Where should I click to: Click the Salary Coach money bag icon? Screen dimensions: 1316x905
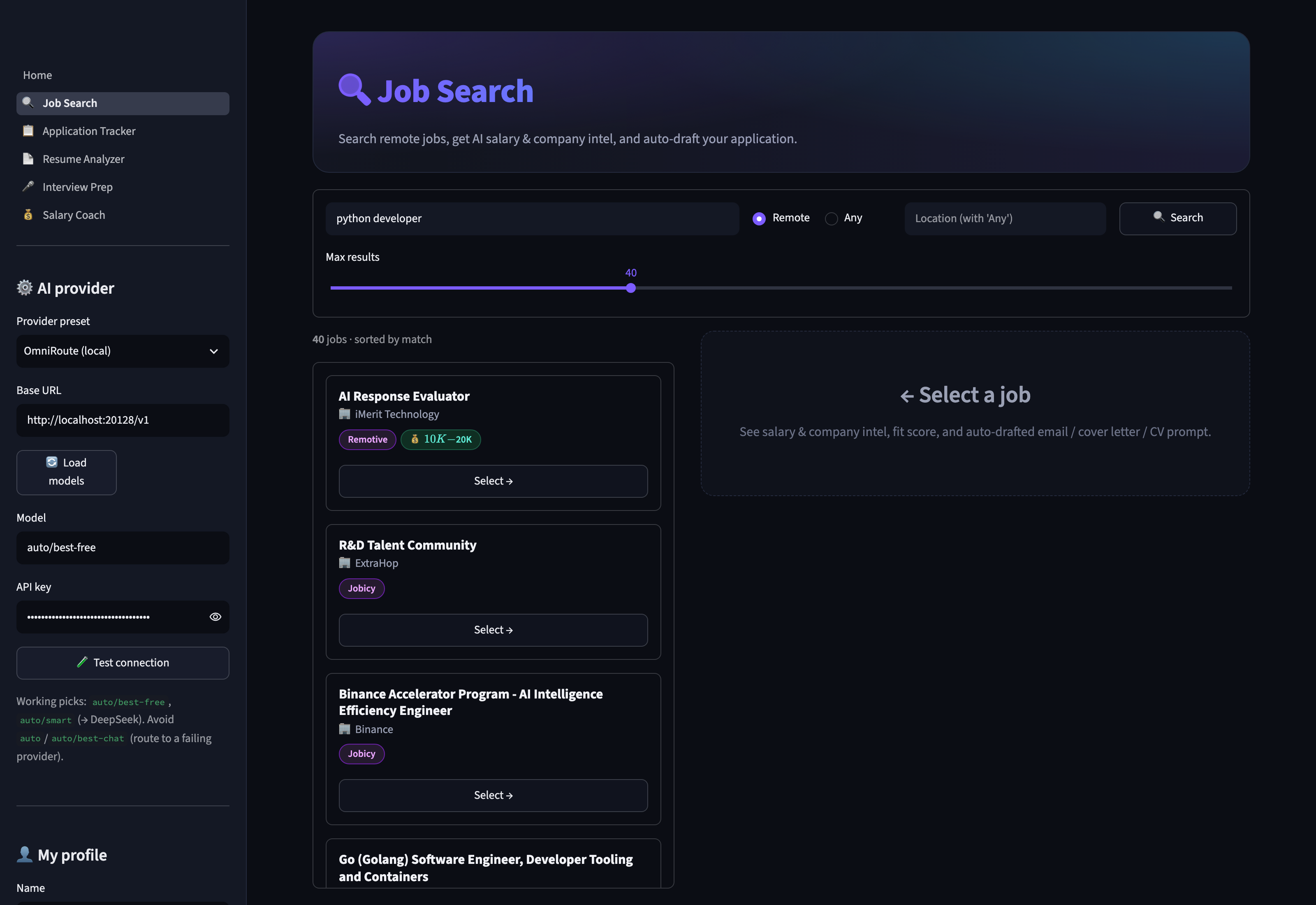(x=28, y=215)
